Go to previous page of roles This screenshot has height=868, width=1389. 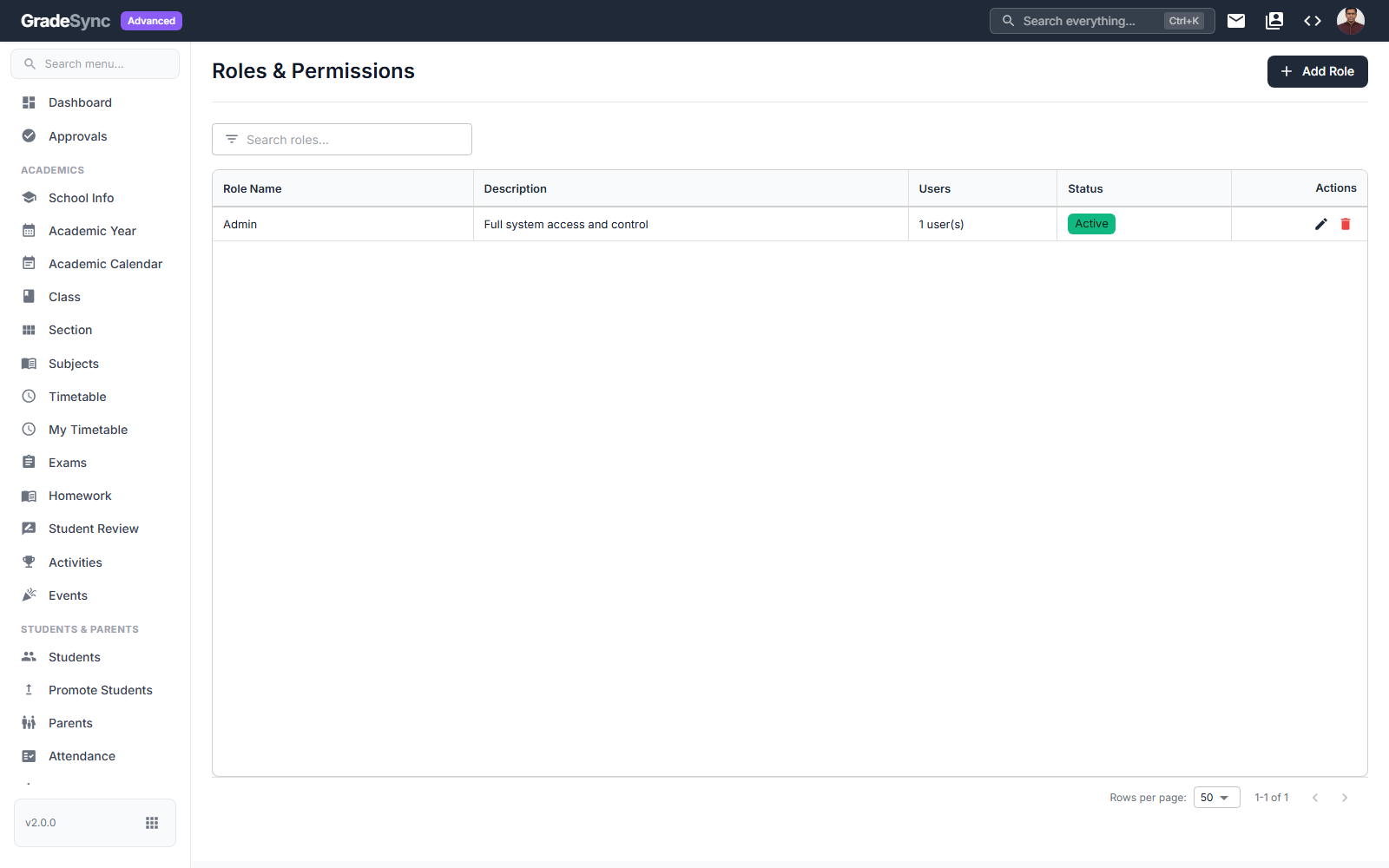1315,798
